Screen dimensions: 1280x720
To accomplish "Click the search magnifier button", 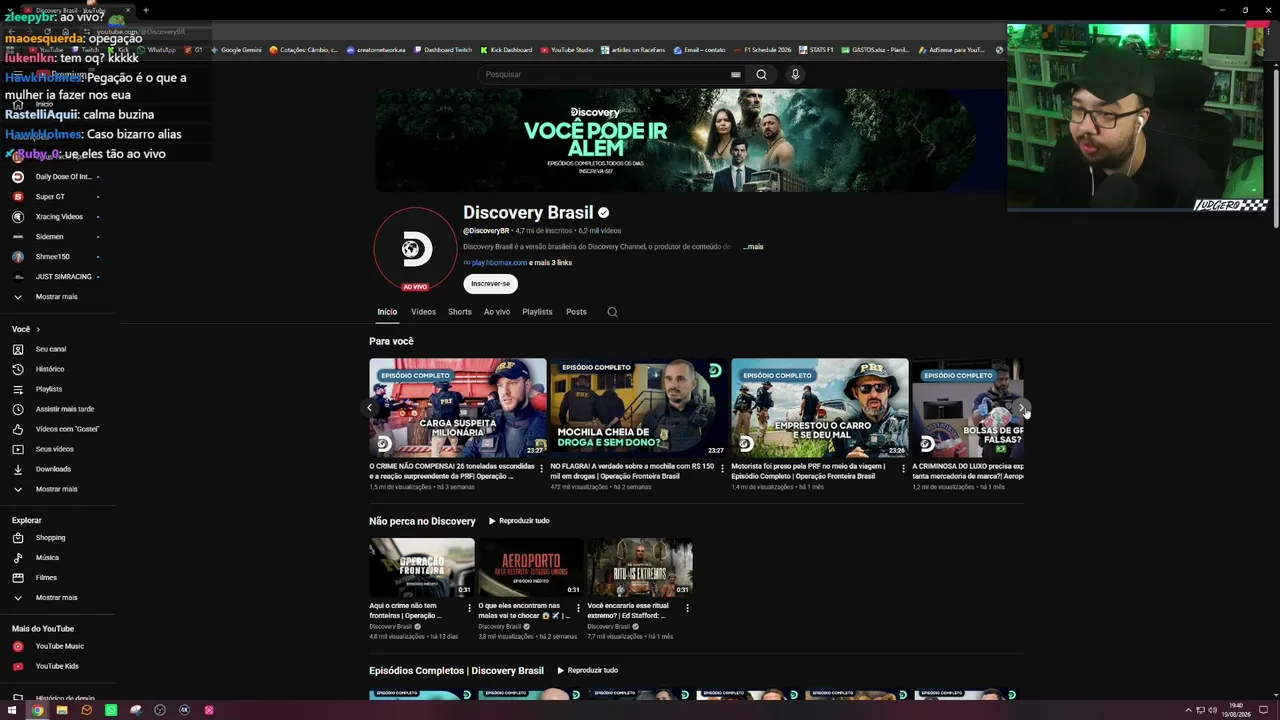I will point(761,74).
